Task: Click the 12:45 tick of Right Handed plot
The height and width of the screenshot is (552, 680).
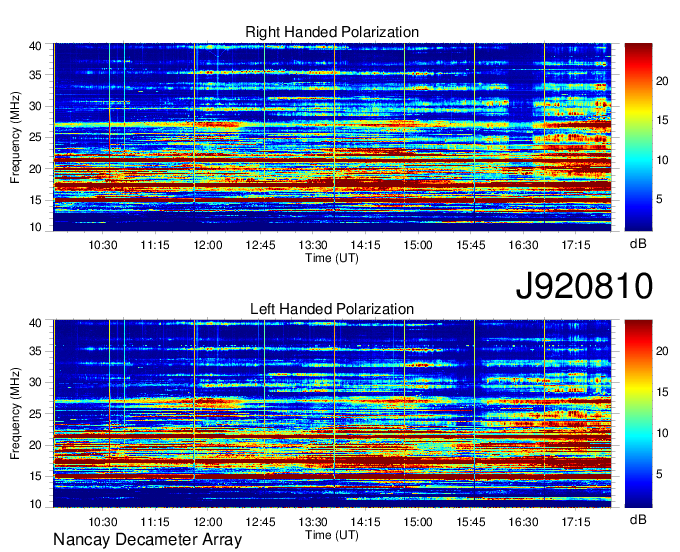Action: tap(260, 245)
